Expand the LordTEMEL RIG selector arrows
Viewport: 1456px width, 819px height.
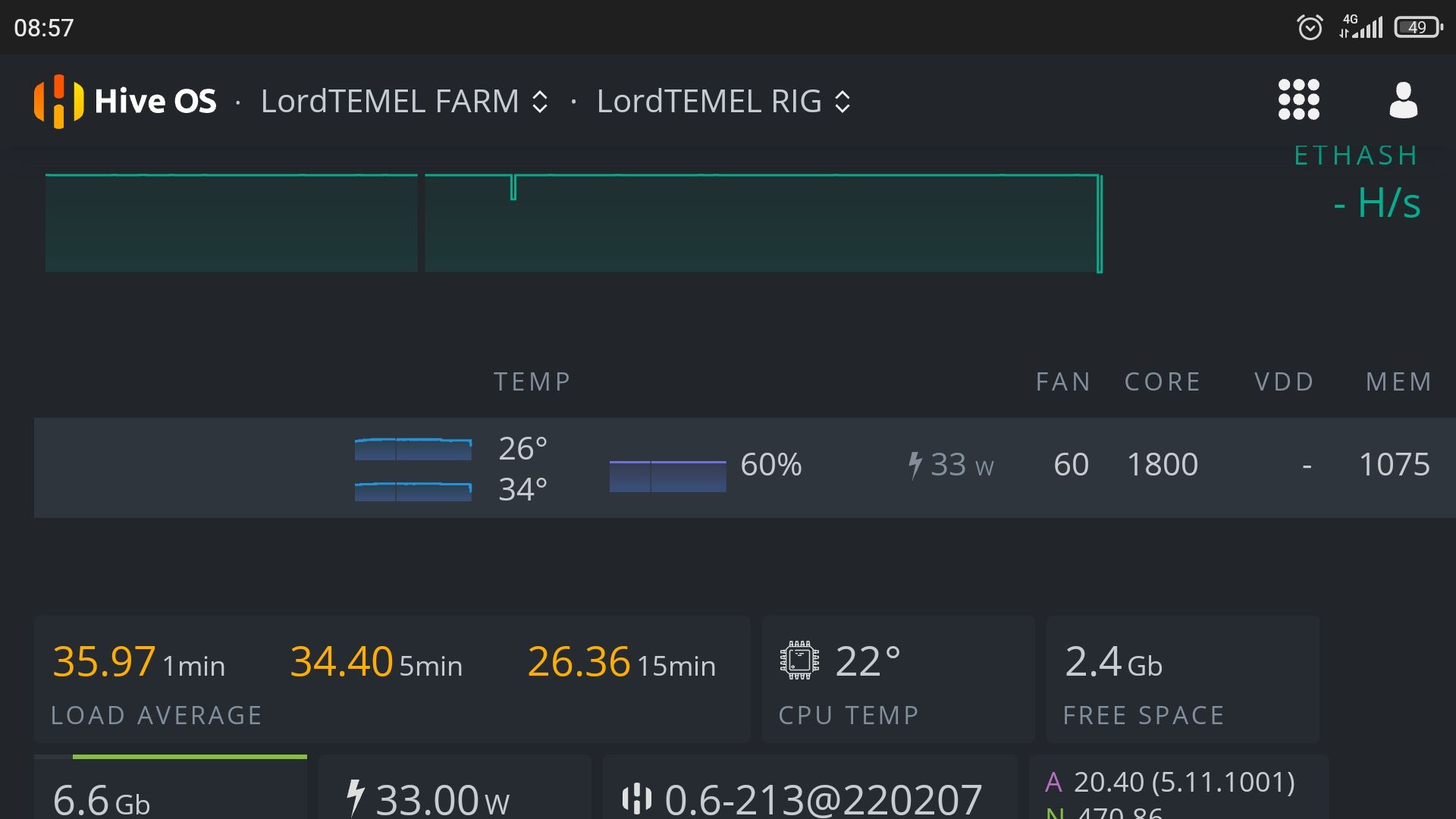(x=843, y=102)
